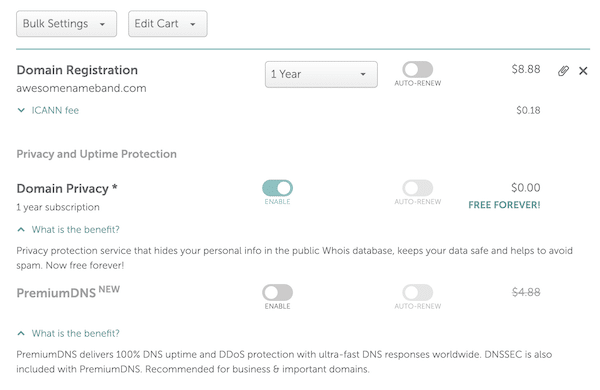Viewport: 600px width, 390px height.
Task: Toggle Auto-Renew for Domain Registration
Action: click(417, 70)
